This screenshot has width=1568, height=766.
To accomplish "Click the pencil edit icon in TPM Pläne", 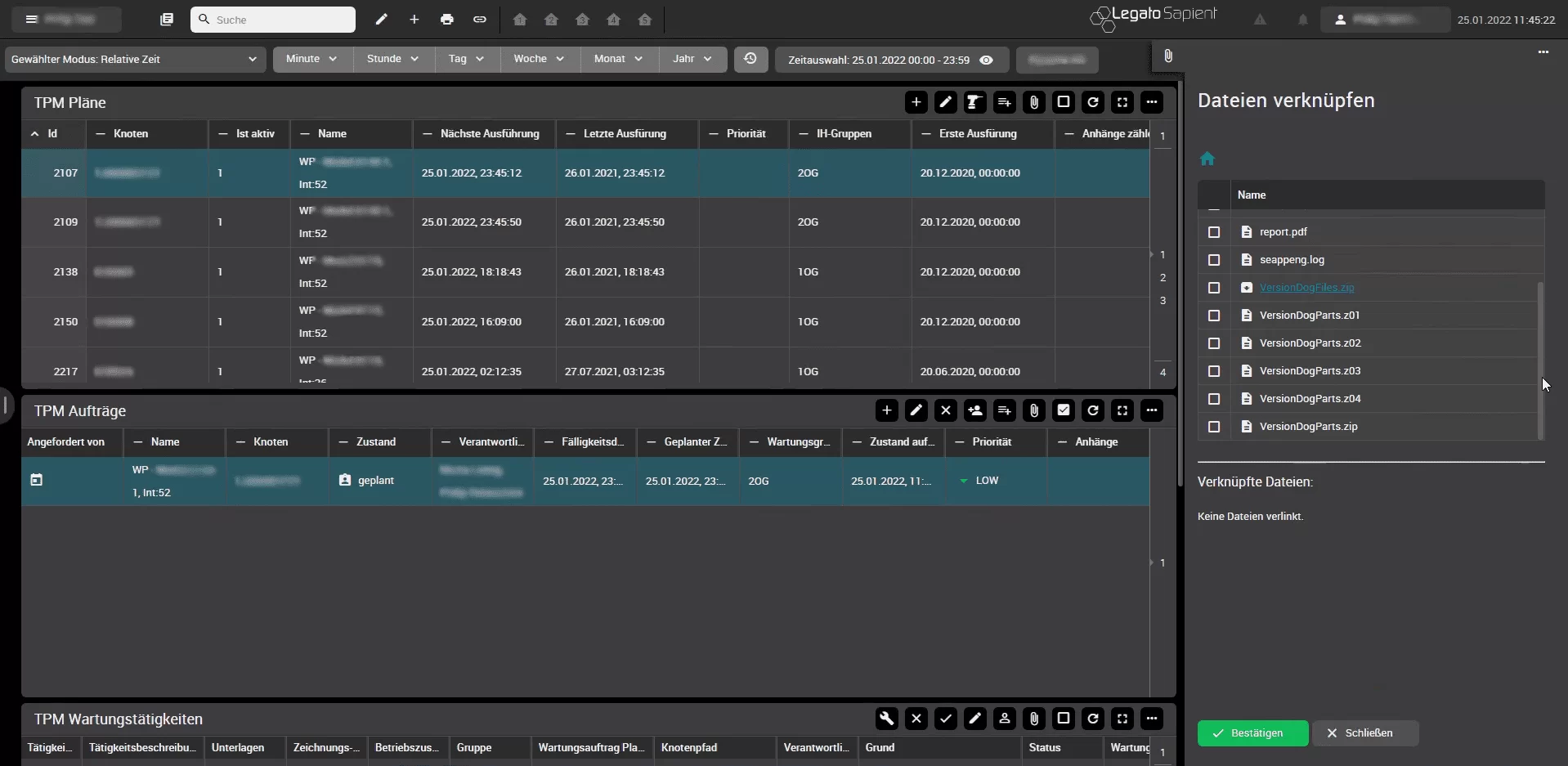I will point(945,102).
